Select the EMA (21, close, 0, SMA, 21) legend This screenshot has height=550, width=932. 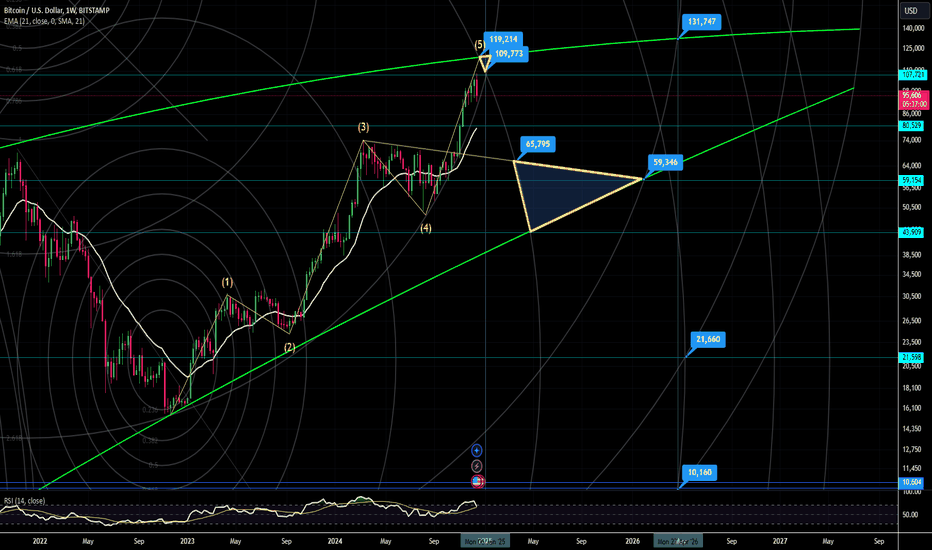pos(44,21)
